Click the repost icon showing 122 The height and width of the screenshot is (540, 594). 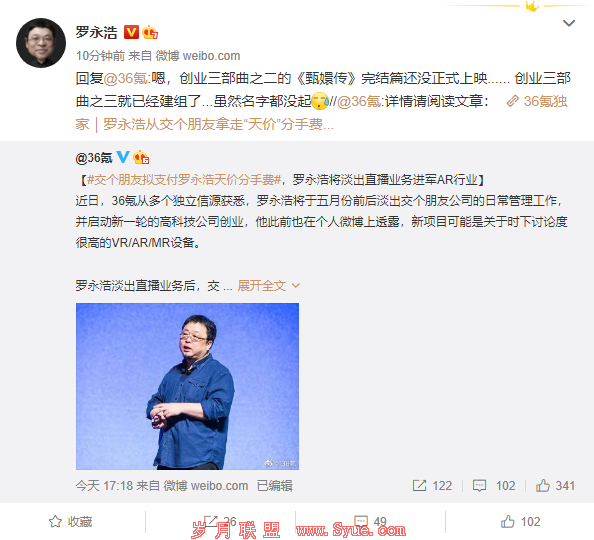click(x=432, y=485)
